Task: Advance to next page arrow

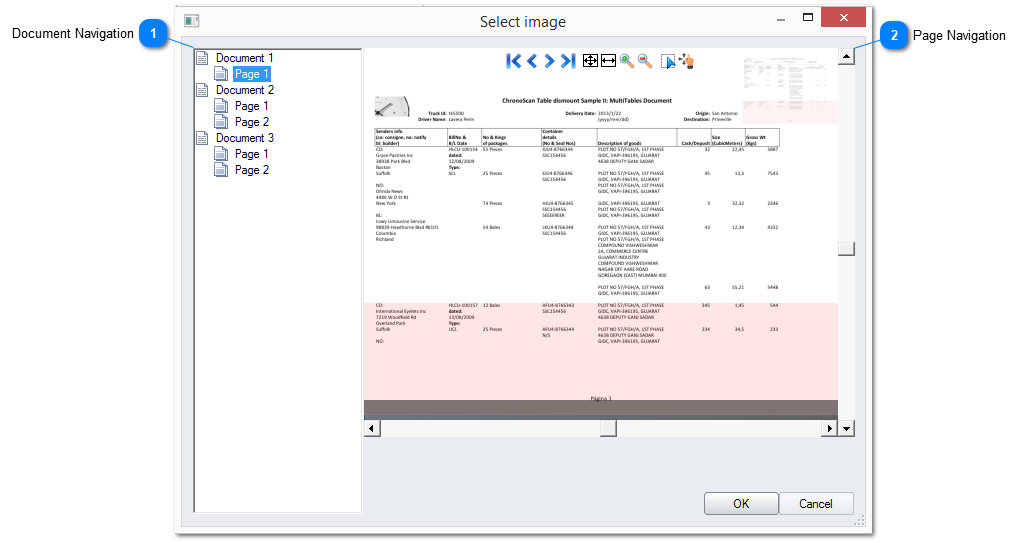Action: [x=550, y=61]
